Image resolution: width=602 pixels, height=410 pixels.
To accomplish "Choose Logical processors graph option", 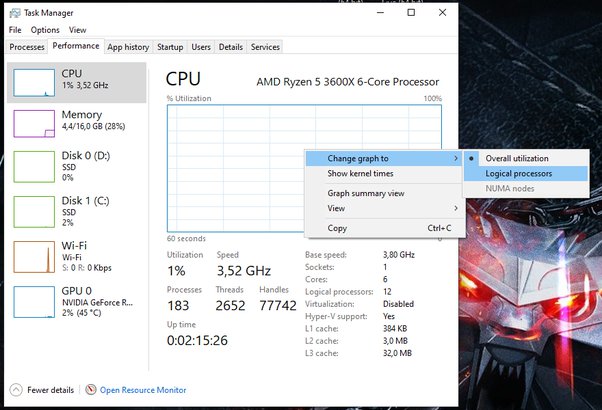I will tap(518, 173).
